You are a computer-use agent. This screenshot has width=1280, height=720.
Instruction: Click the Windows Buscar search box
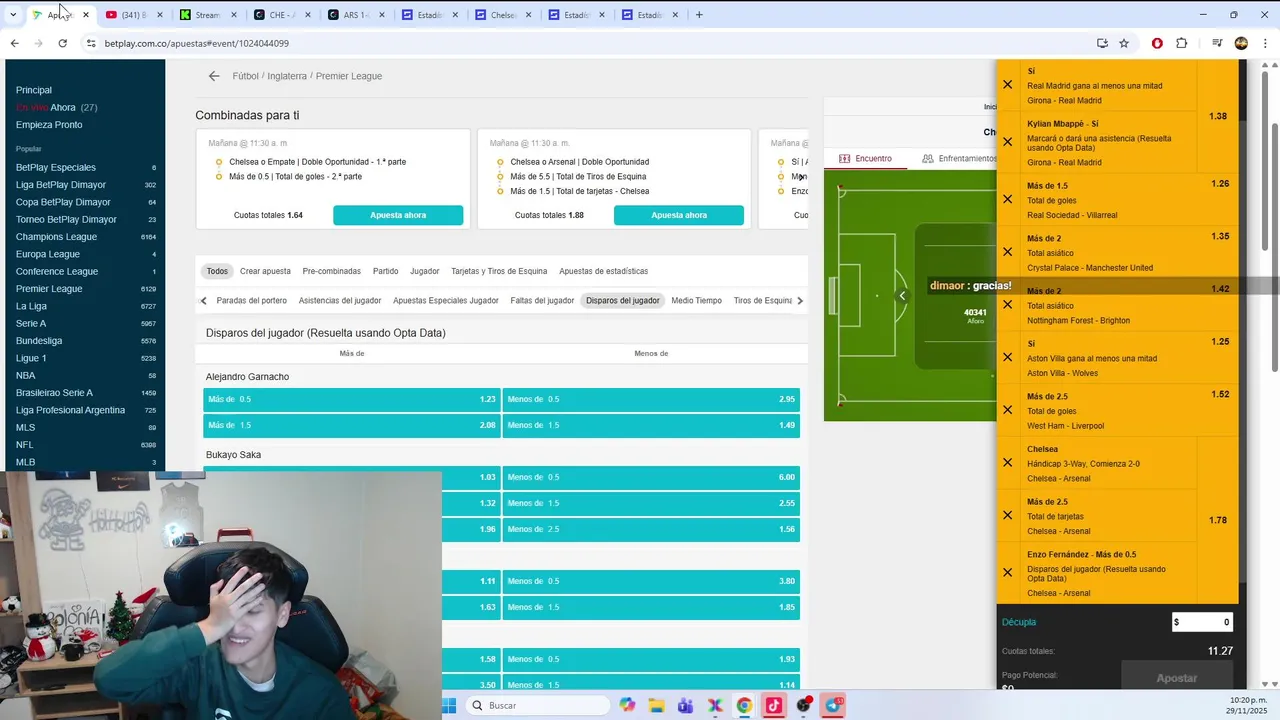click(538, 705)
